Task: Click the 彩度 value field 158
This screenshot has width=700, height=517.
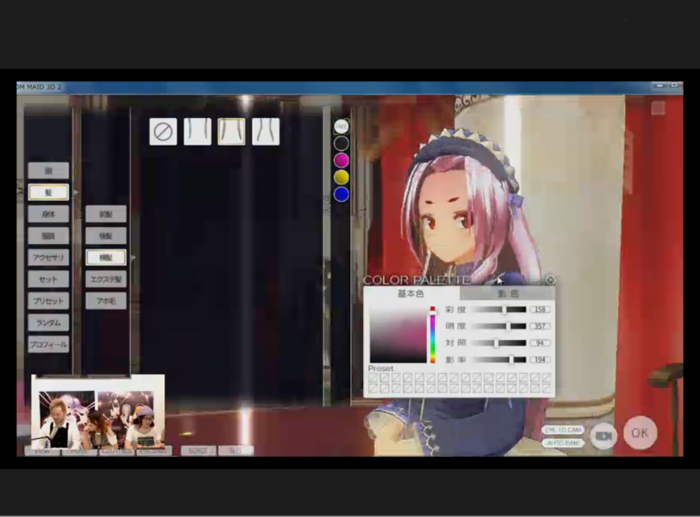Action: coord(540,309)
